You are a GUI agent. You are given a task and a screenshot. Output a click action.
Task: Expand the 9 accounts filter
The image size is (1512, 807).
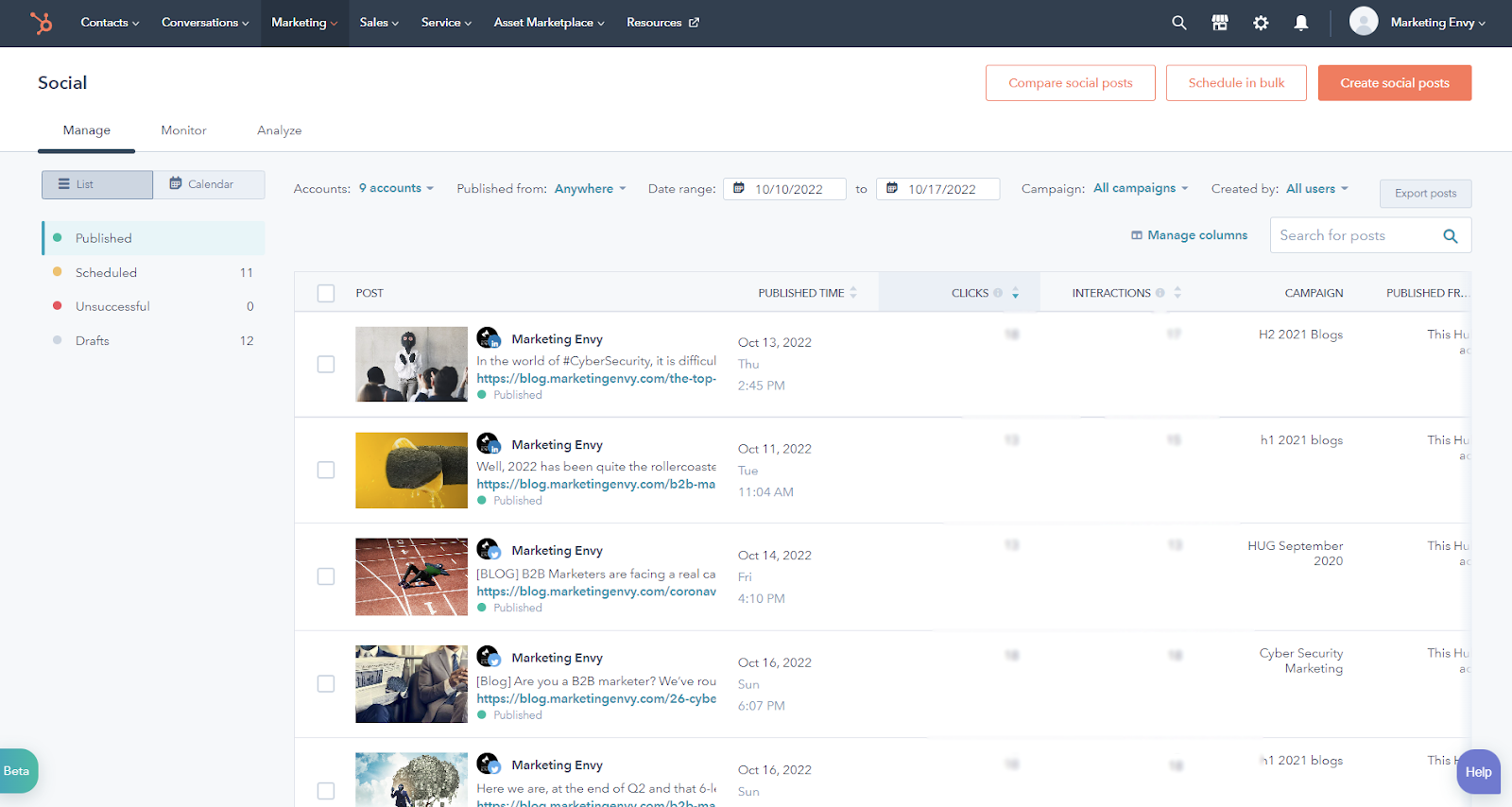pyautogui.click(x=396, y=188)
